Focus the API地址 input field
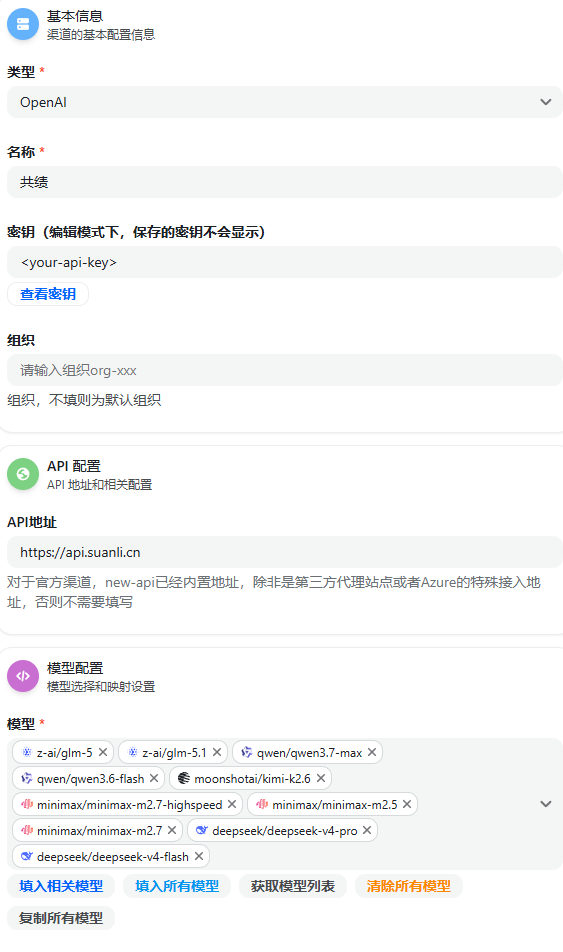Image resolution: width=563 pixels, height=952 pixels. coord(285,552)
